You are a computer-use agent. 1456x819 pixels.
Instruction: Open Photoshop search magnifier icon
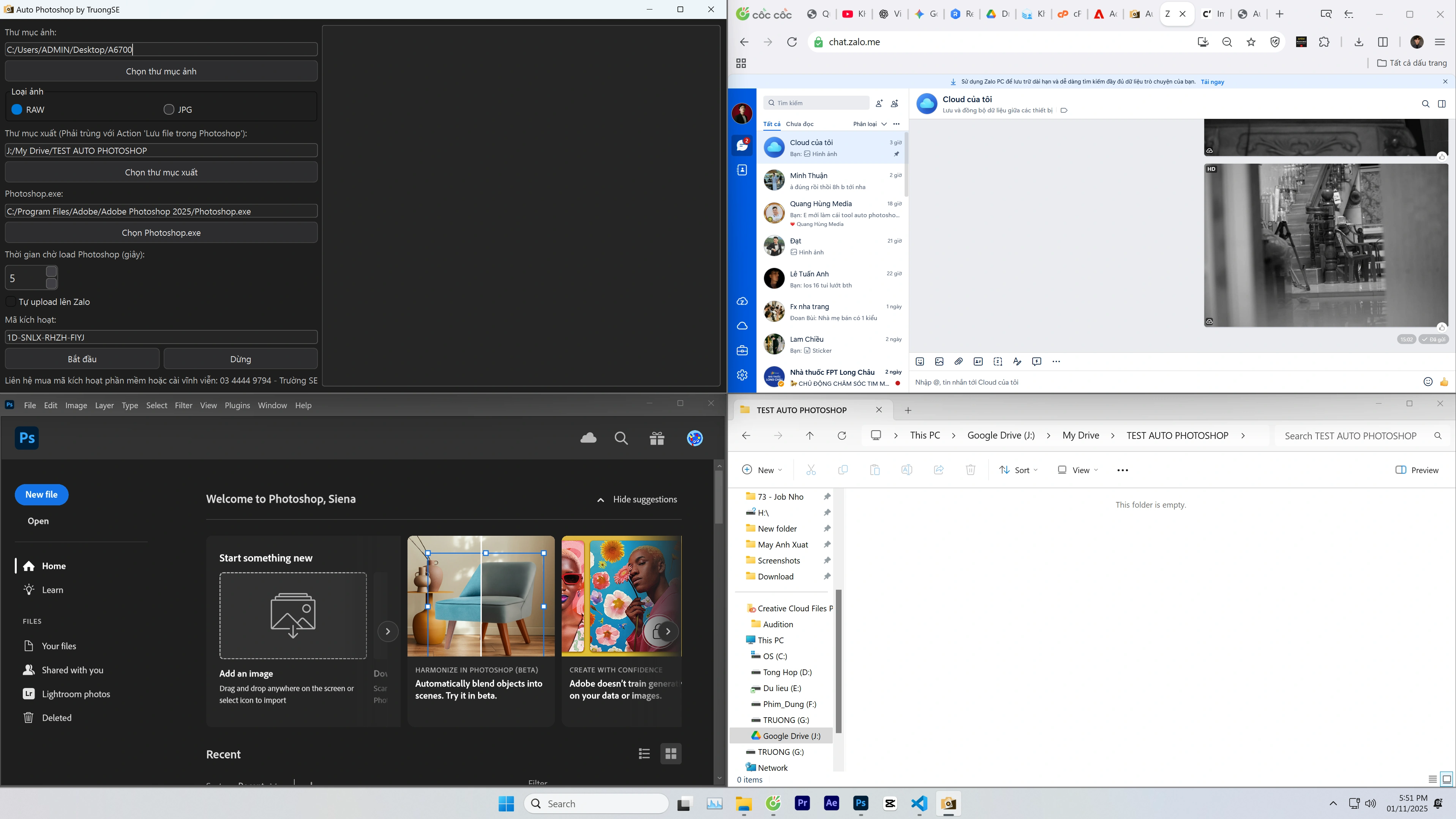click(x=621, y=438)
